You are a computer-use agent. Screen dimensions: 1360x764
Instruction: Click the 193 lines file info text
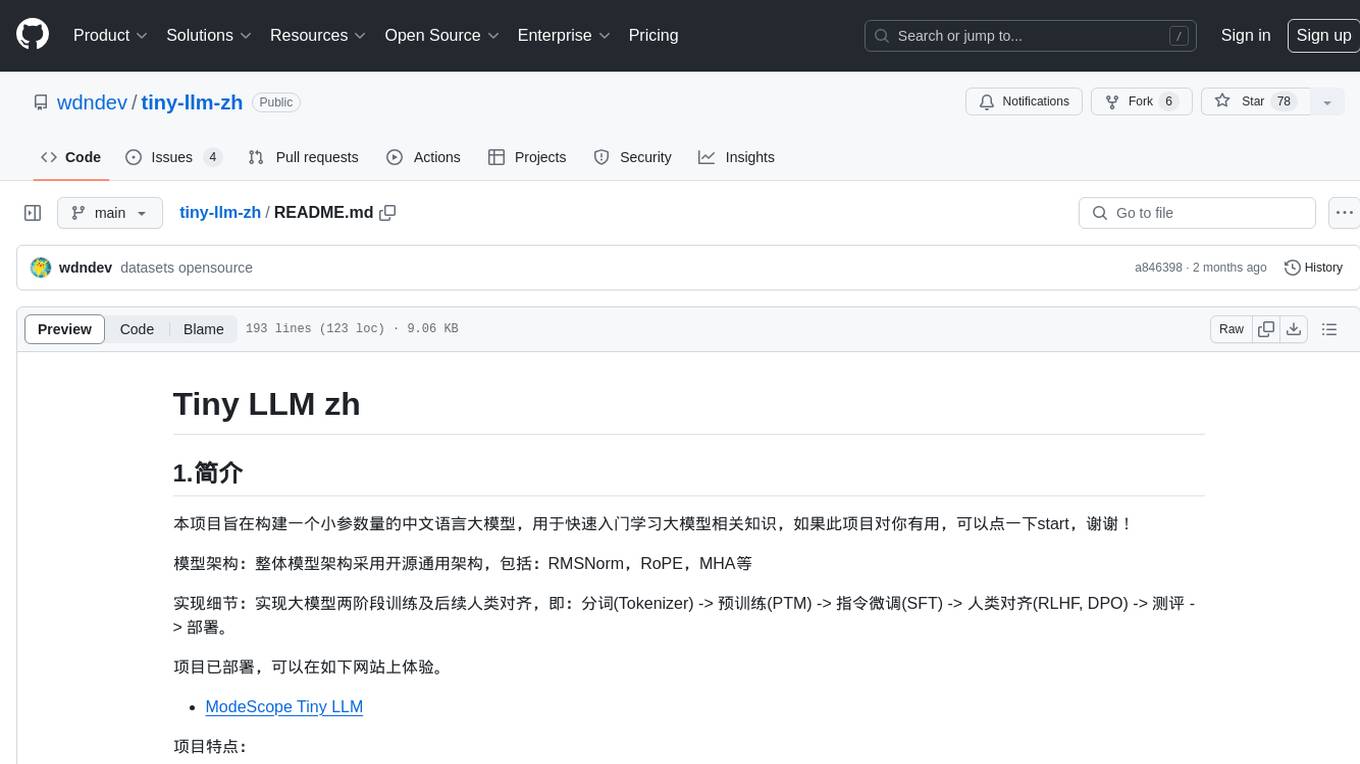click(351, 329)
